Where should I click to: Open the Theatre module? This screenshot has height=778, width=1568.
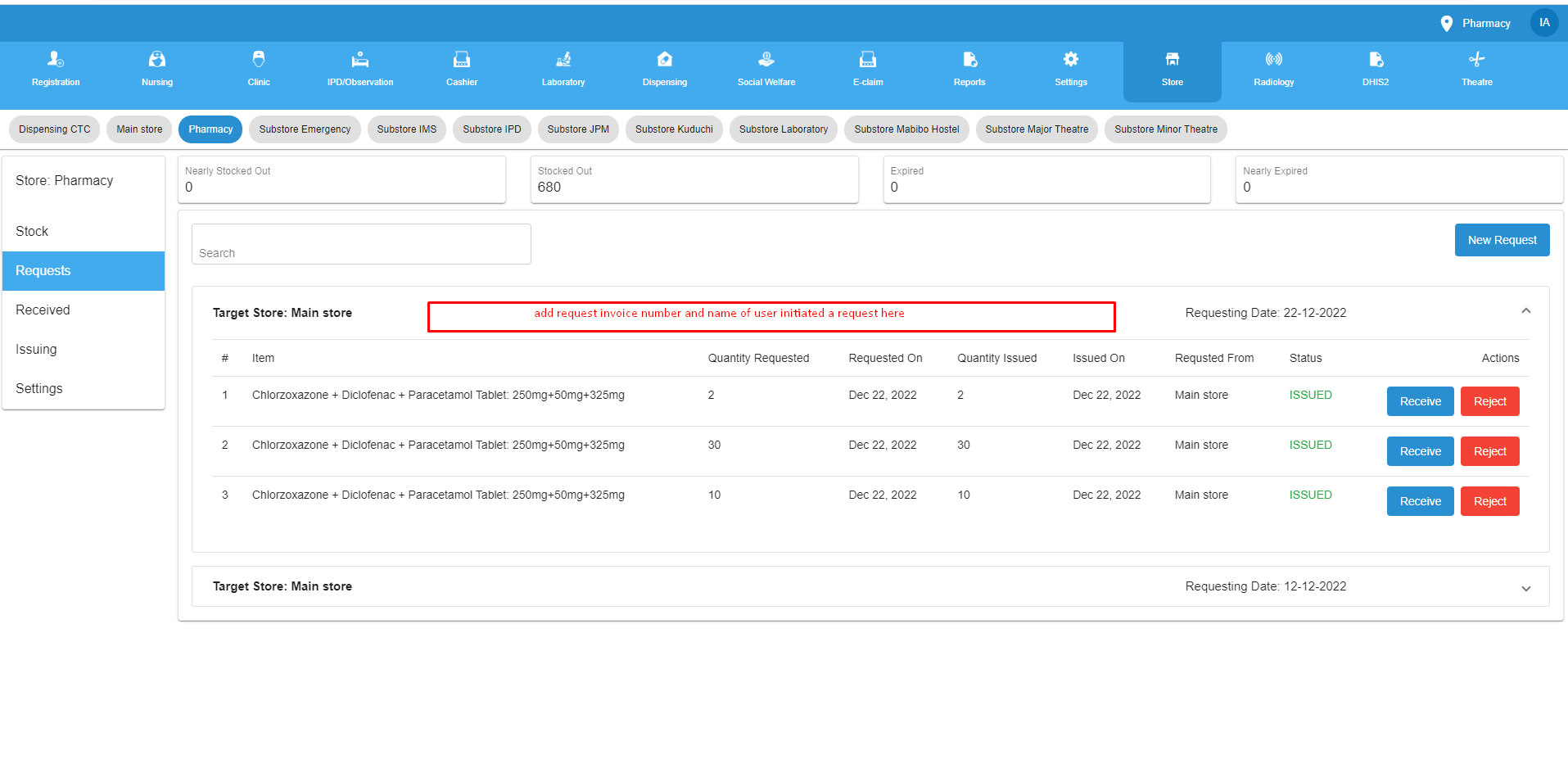[1476, 70]
